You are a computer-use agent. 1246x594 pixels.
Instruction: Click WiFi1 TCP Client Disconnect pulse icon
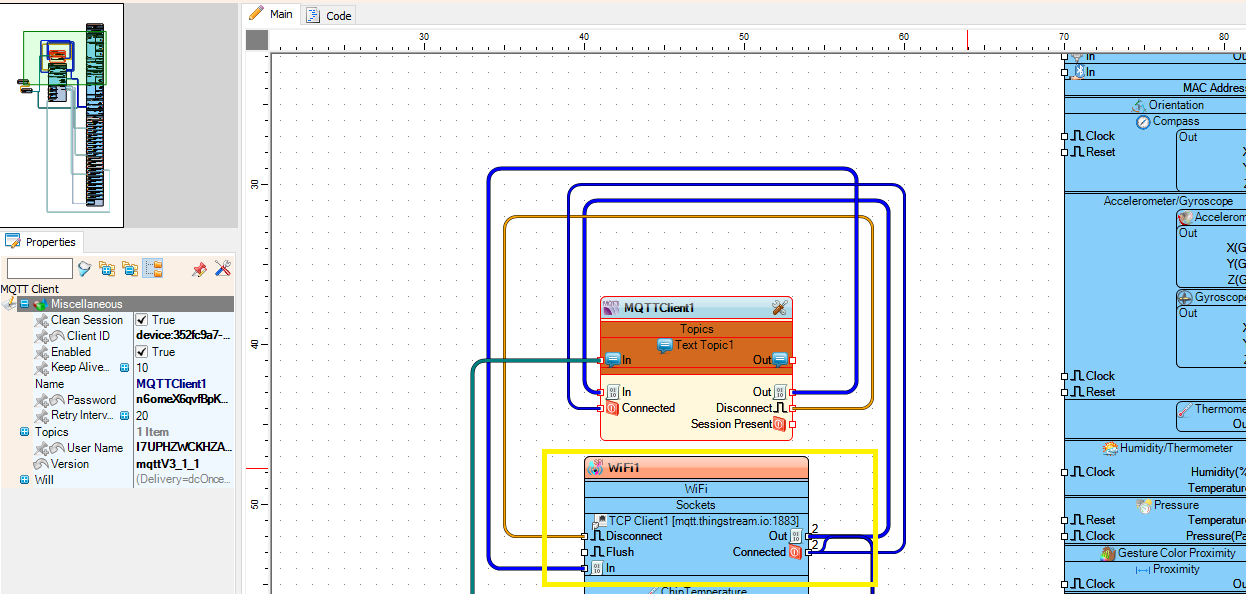click(597, 536)
